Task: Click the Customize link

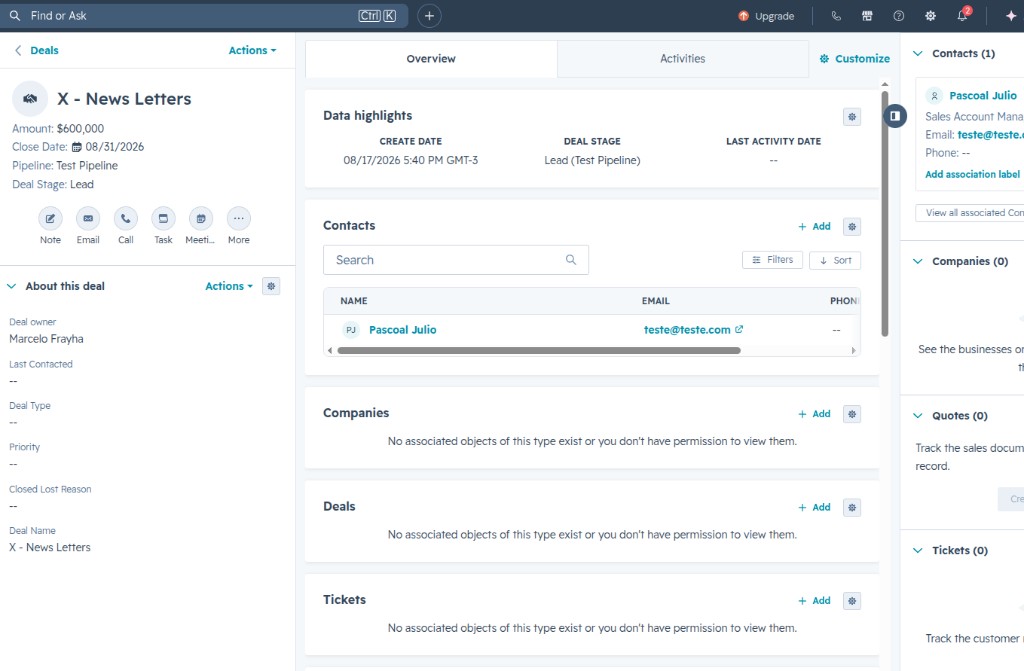Action: coord(855,59)
